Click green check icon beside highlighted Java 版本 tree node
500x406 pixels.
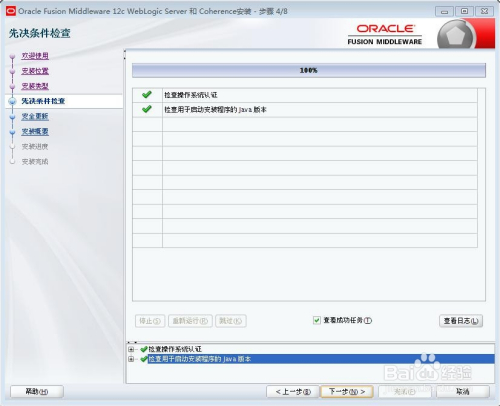[144, 359]
